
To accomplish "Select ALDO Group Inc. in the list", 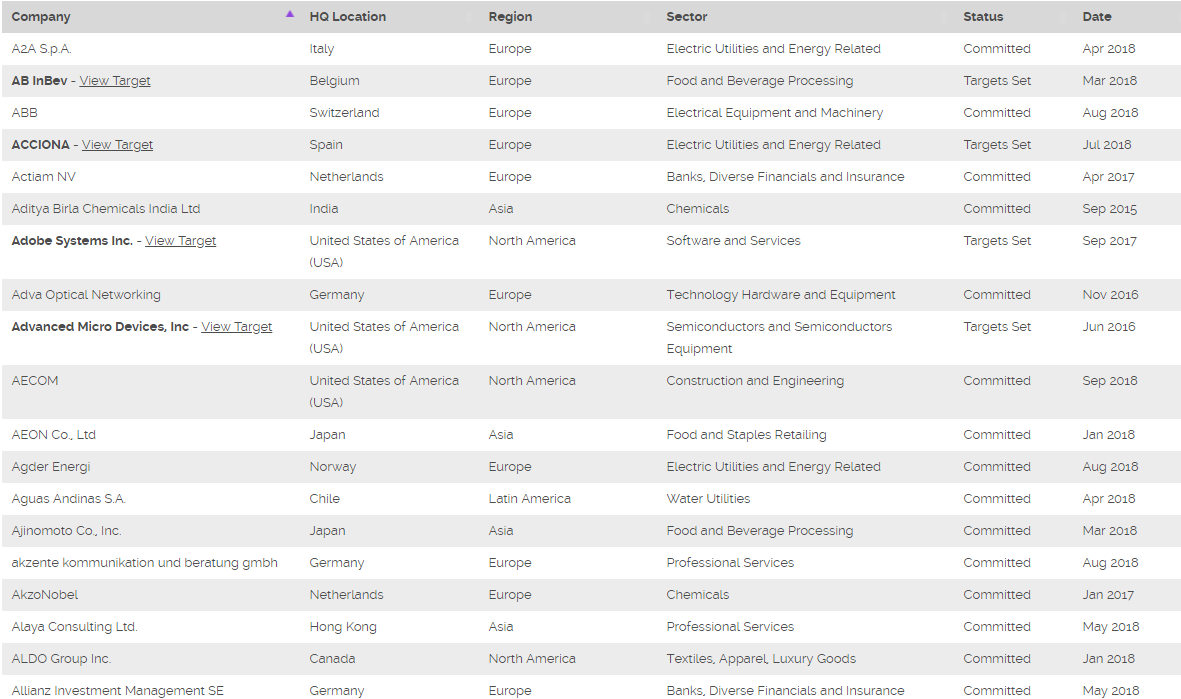I will tap(61, 659).
